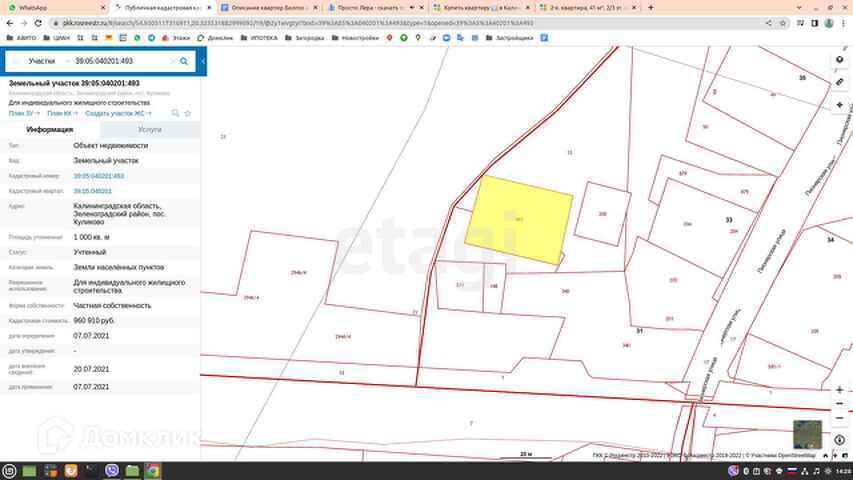Open the АВИТО bookmarks folder

tap(21, 38)
